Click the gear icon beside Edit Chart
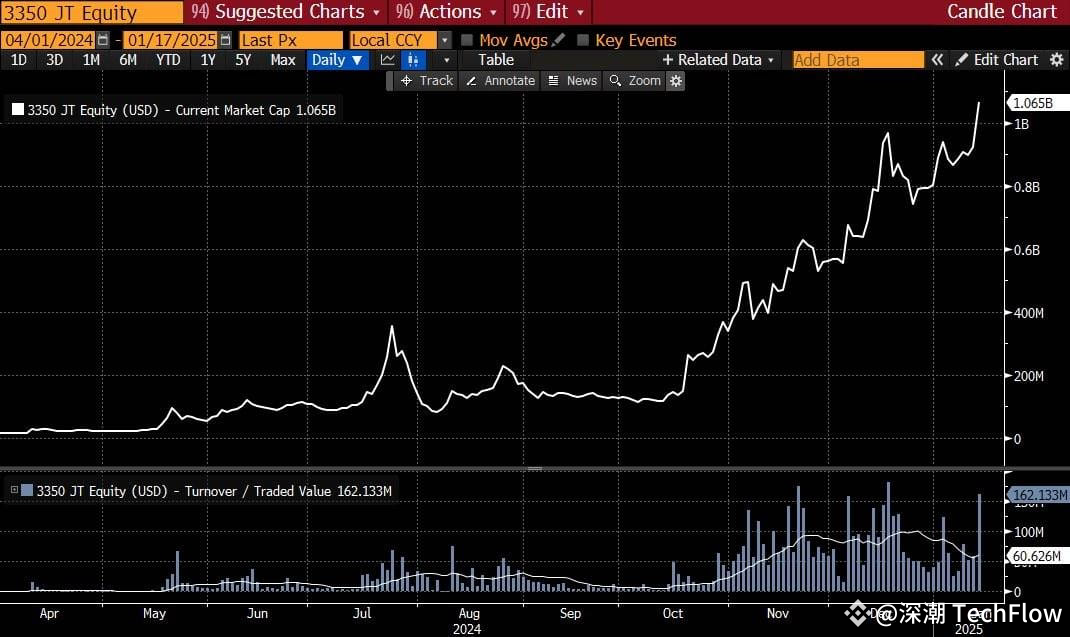The height and width of the screenshot is (637, 1070). [x=1057, y=60]
